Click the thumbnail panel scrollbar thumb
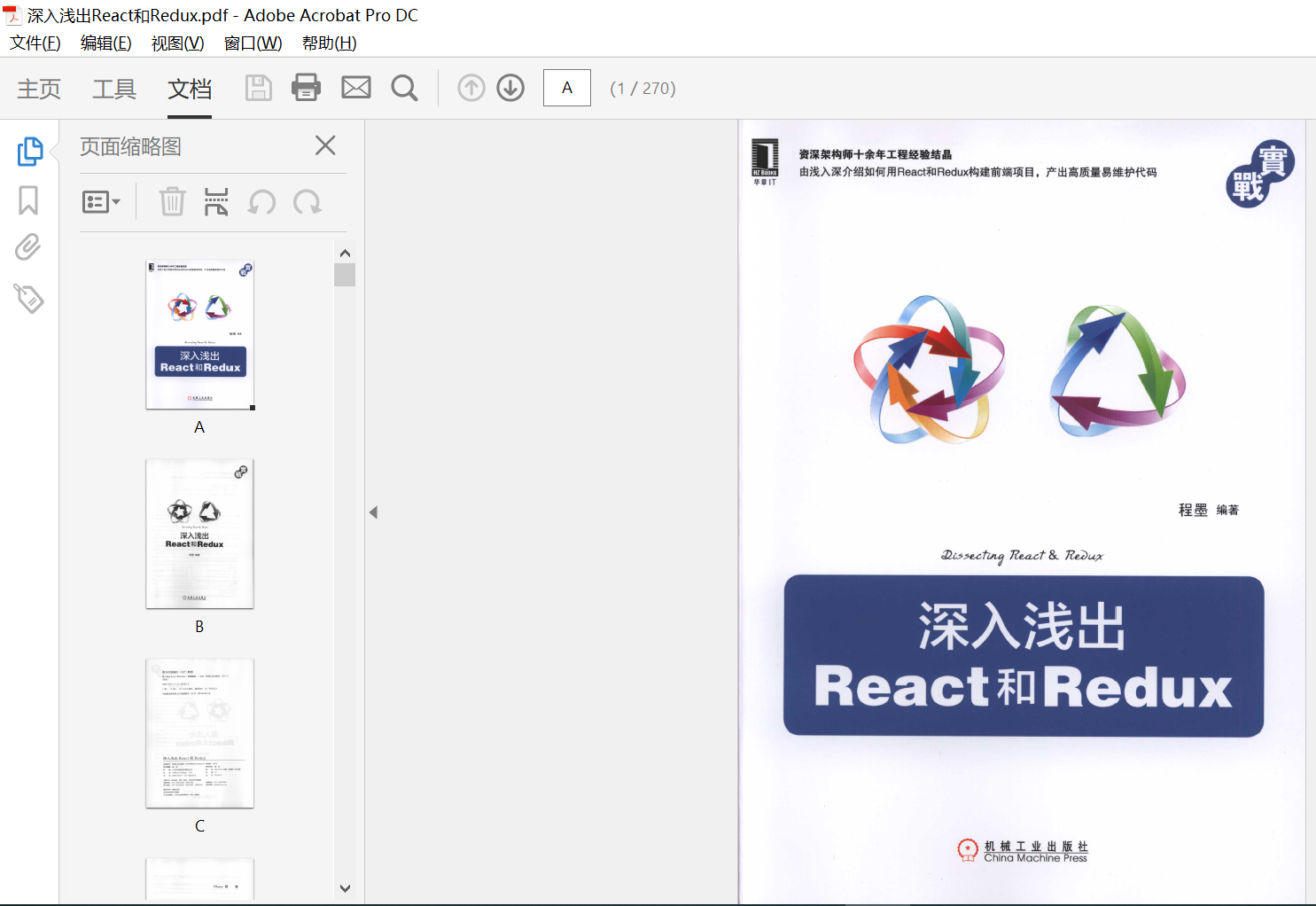The height and width of the screenshot is (906, 1316). pyautogui.click(x=345, y=275)
